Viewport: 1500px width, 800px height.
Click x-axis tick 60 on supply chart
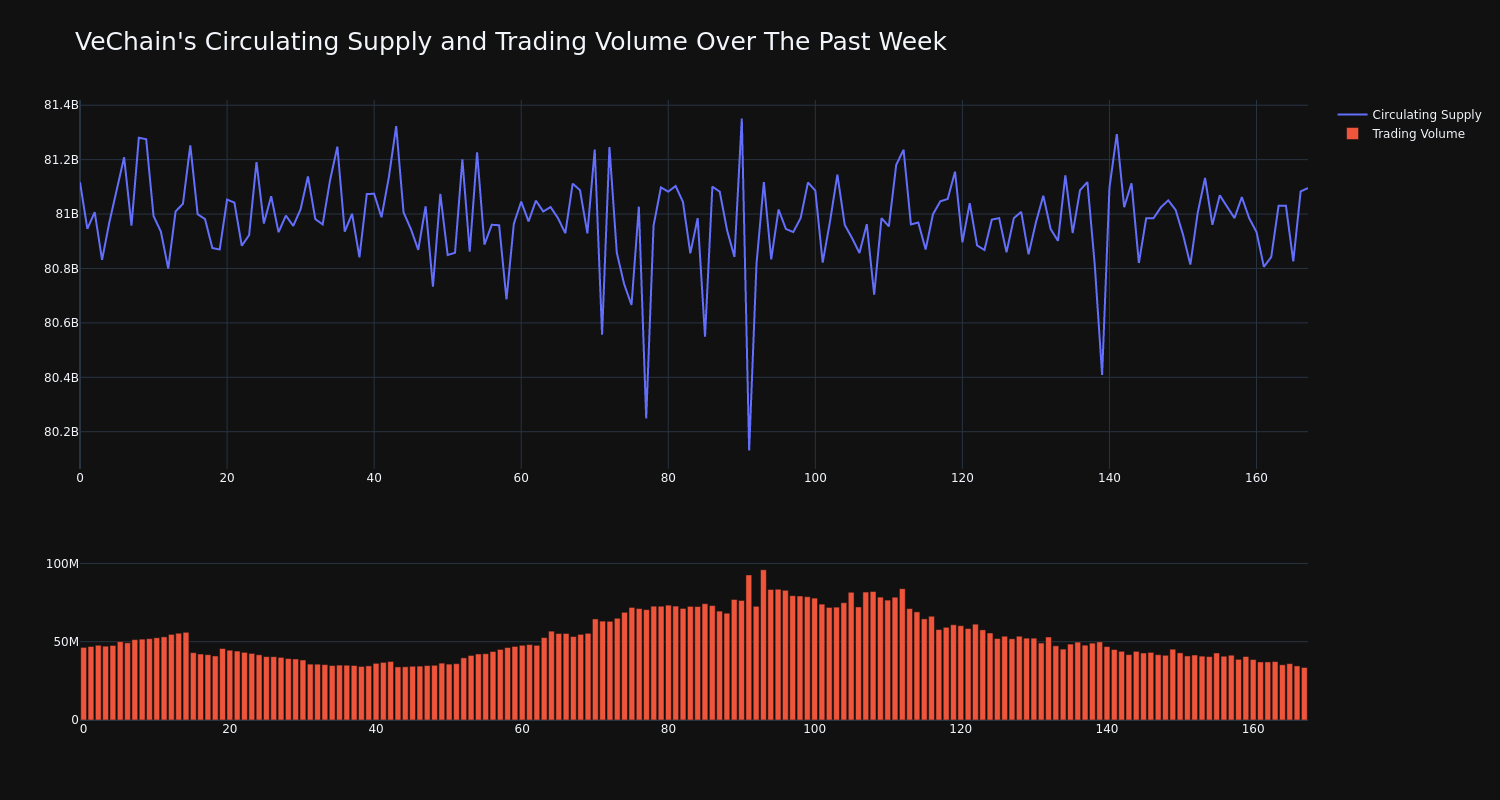point(521,478)
